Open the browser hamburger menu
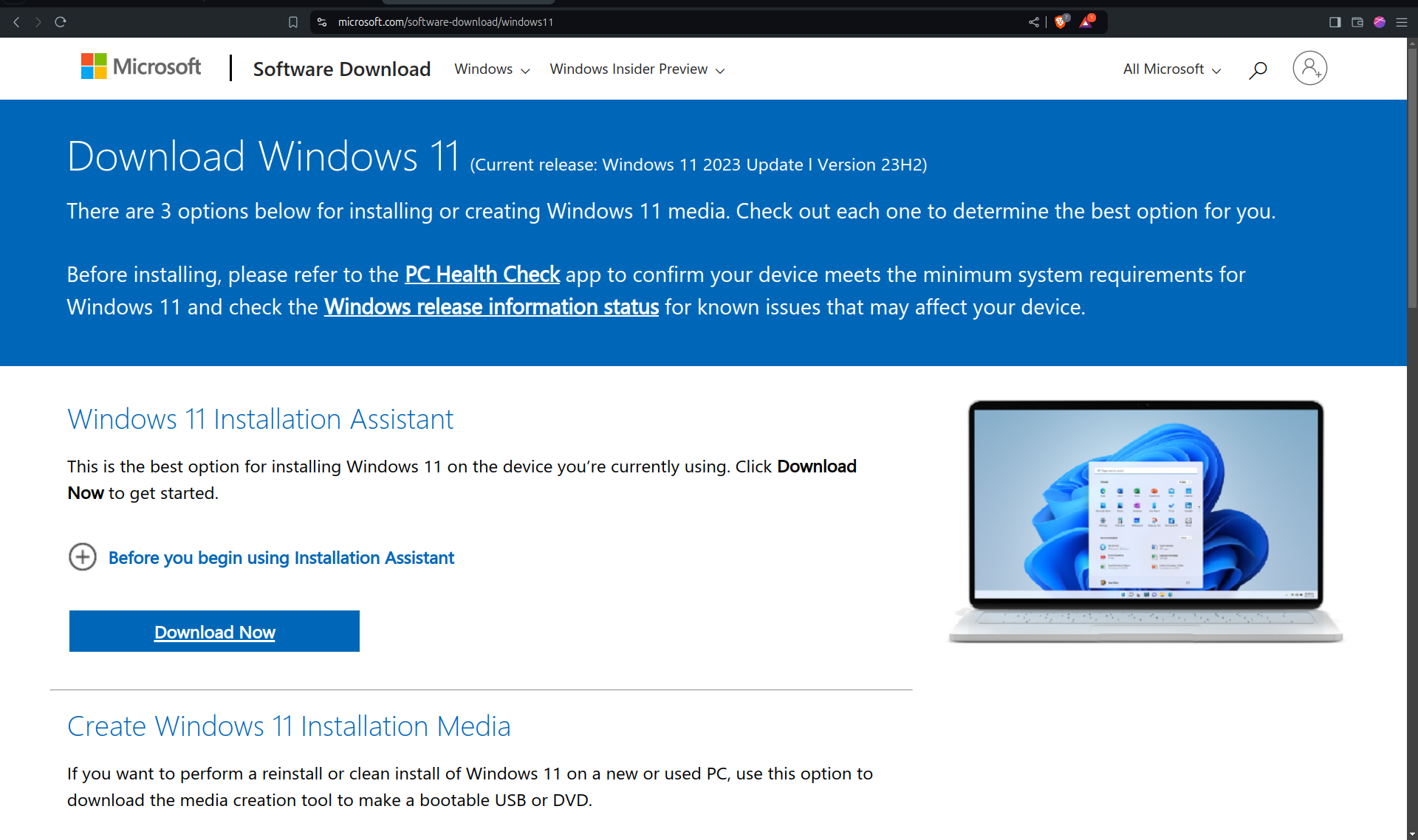Image resolution: width=1418 pixels, height=840 pixels. pos(1402,22)
